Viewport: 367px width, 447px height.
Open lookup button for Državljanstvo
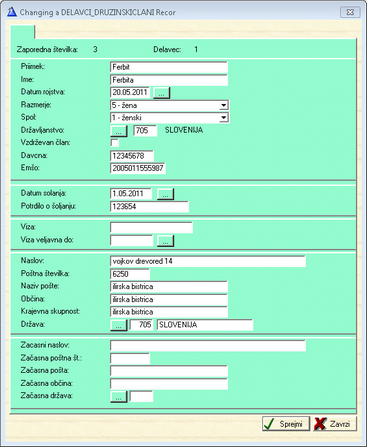[x=119, y=131]
